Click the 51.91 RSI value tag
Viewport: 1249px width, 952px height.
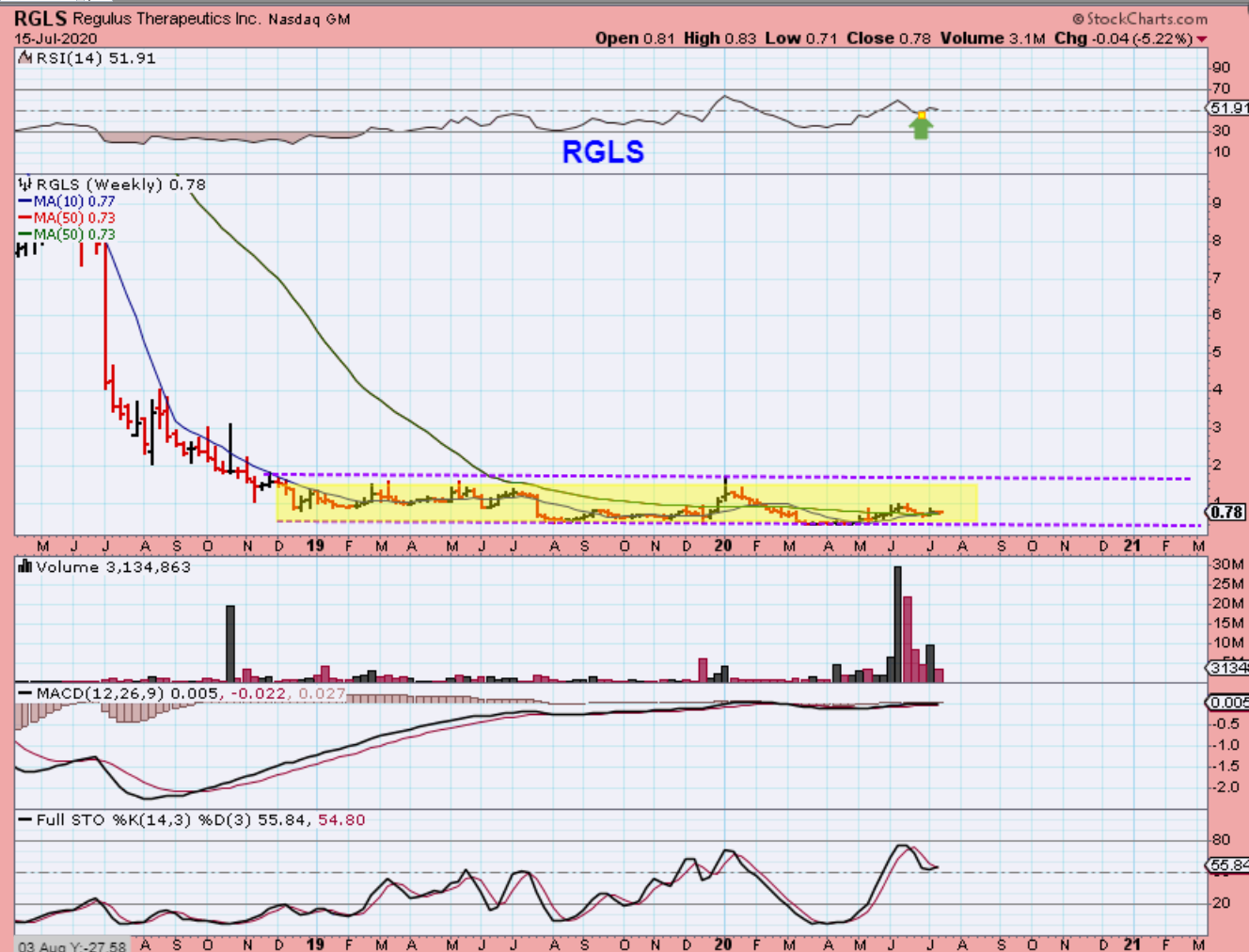pos(1227,108)
